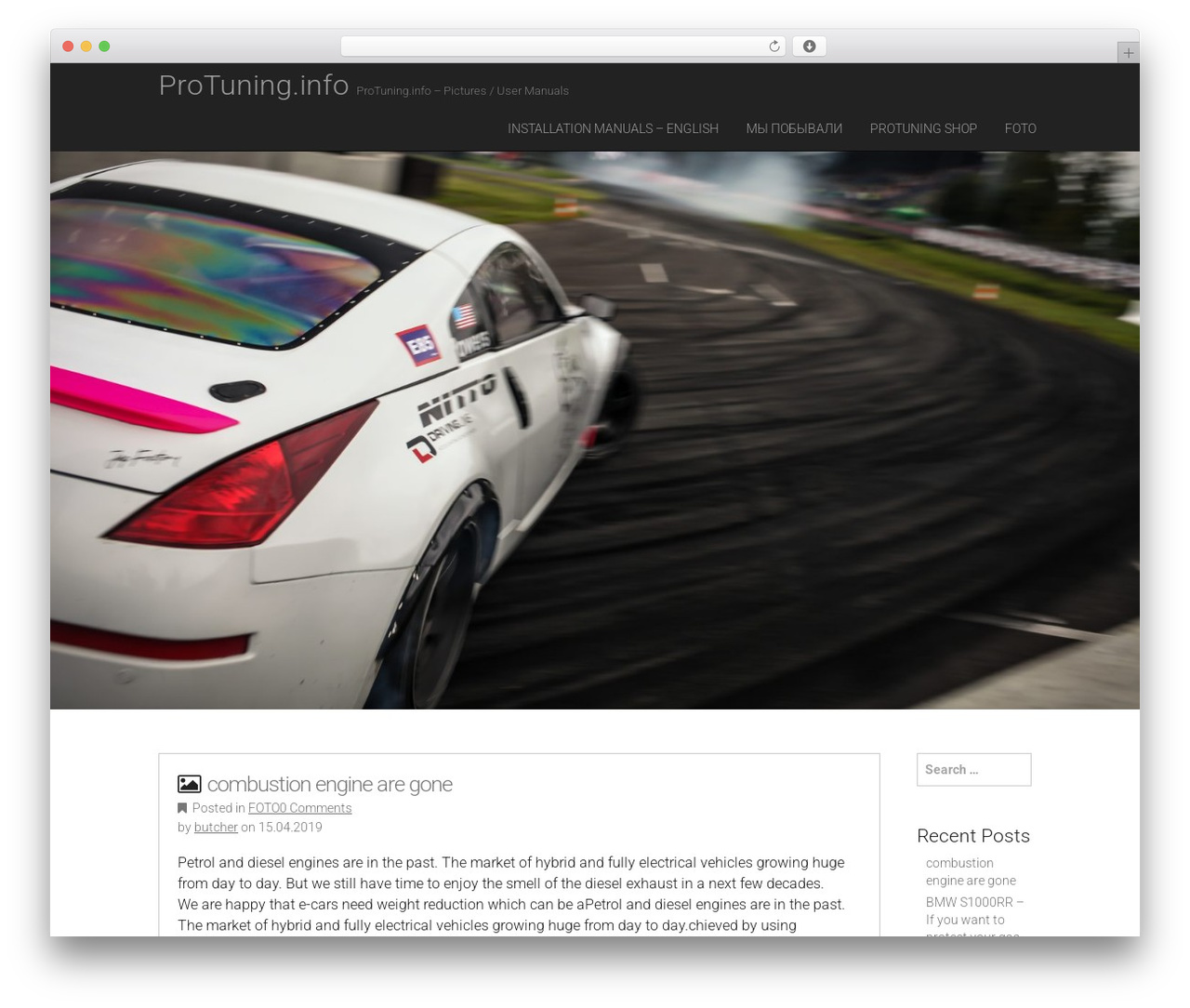Open the combustion engine are gone post title
Image resolution: width=1190 pixels, height=1008 pixels.
pos(329,785)
